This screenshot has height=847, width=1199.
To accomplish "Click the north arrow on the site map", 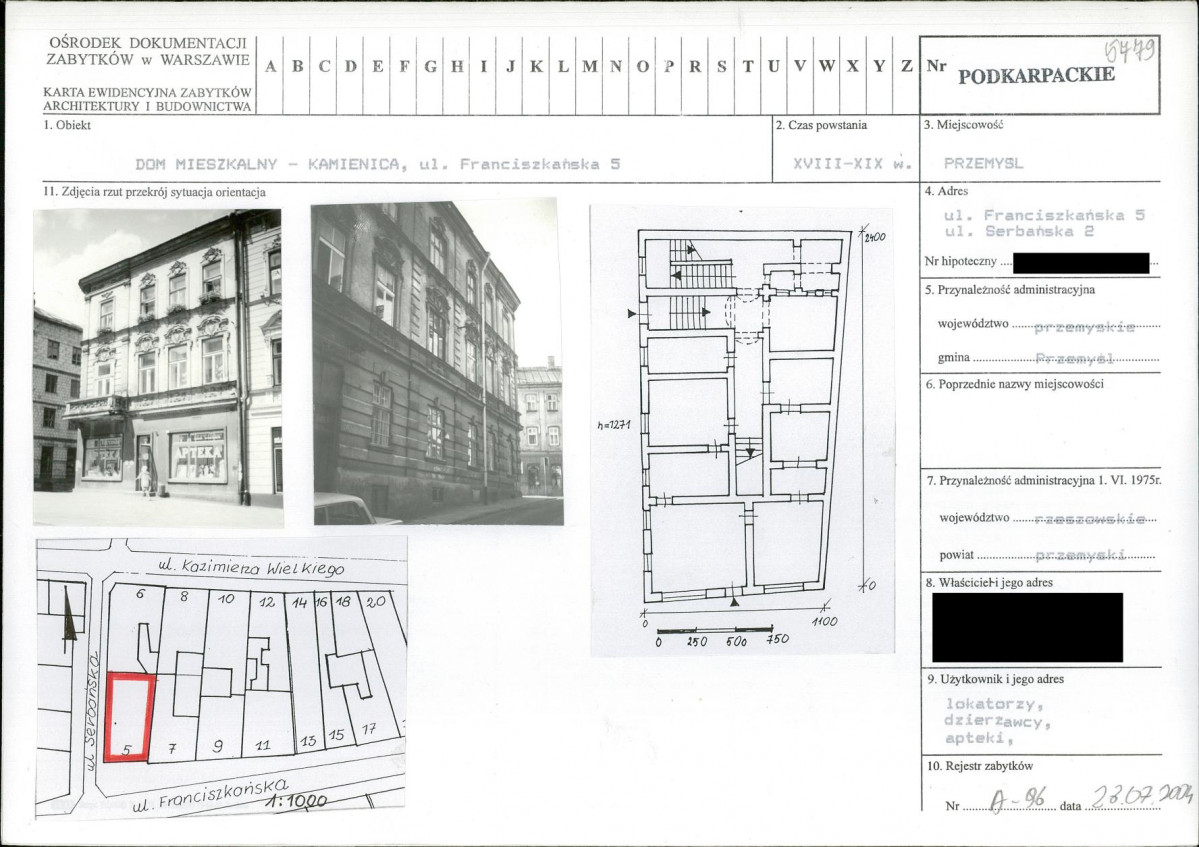I will click(69, 616).
